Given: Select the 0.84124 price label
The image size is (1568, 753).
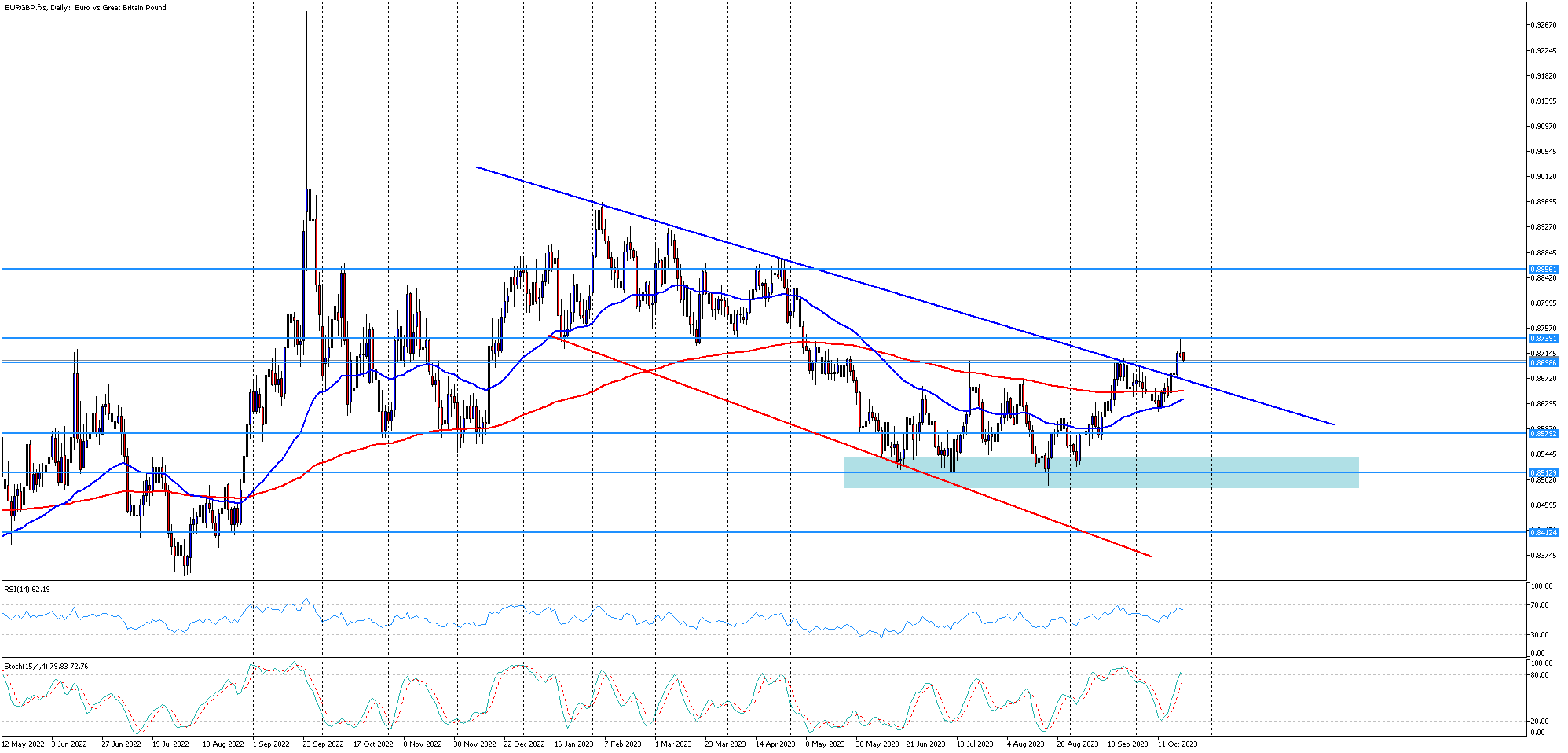Looking at the screenshot, I should (1543, 533).
